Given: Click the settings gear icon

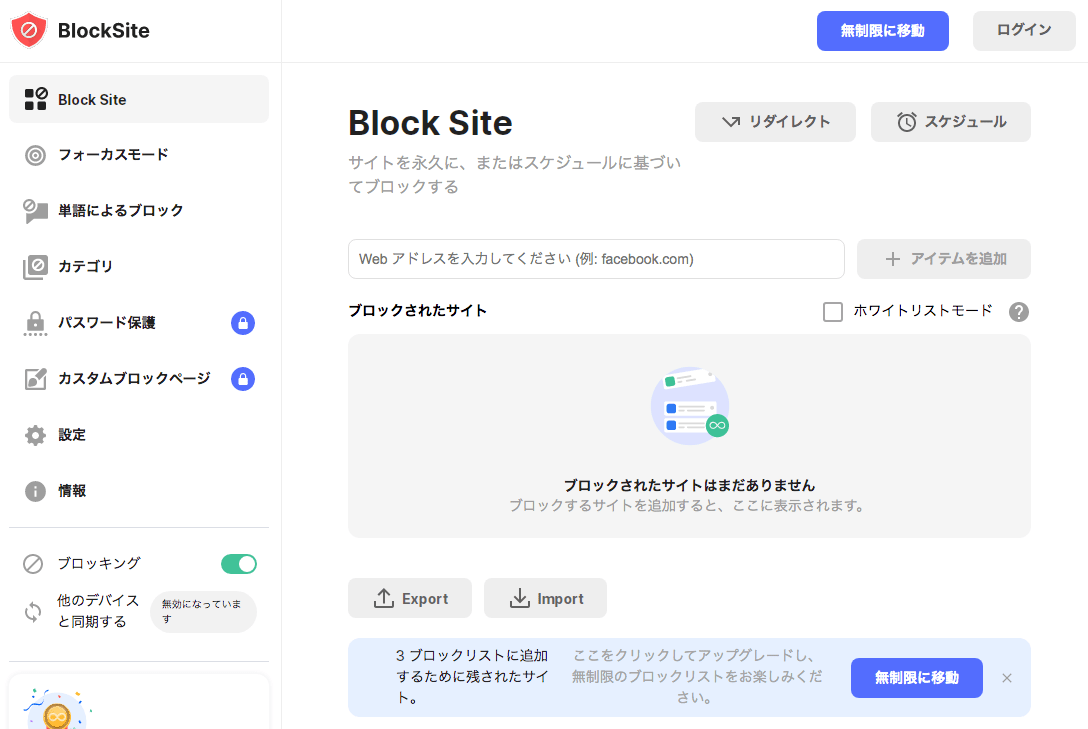Looking at the screenshot, I should pyautogui.click(x=35, y=435).
